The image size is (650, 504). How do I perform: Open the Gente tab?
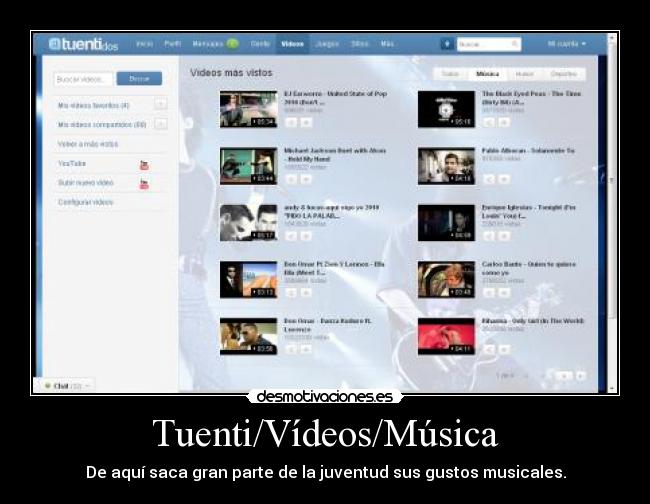tap(260, 44)
